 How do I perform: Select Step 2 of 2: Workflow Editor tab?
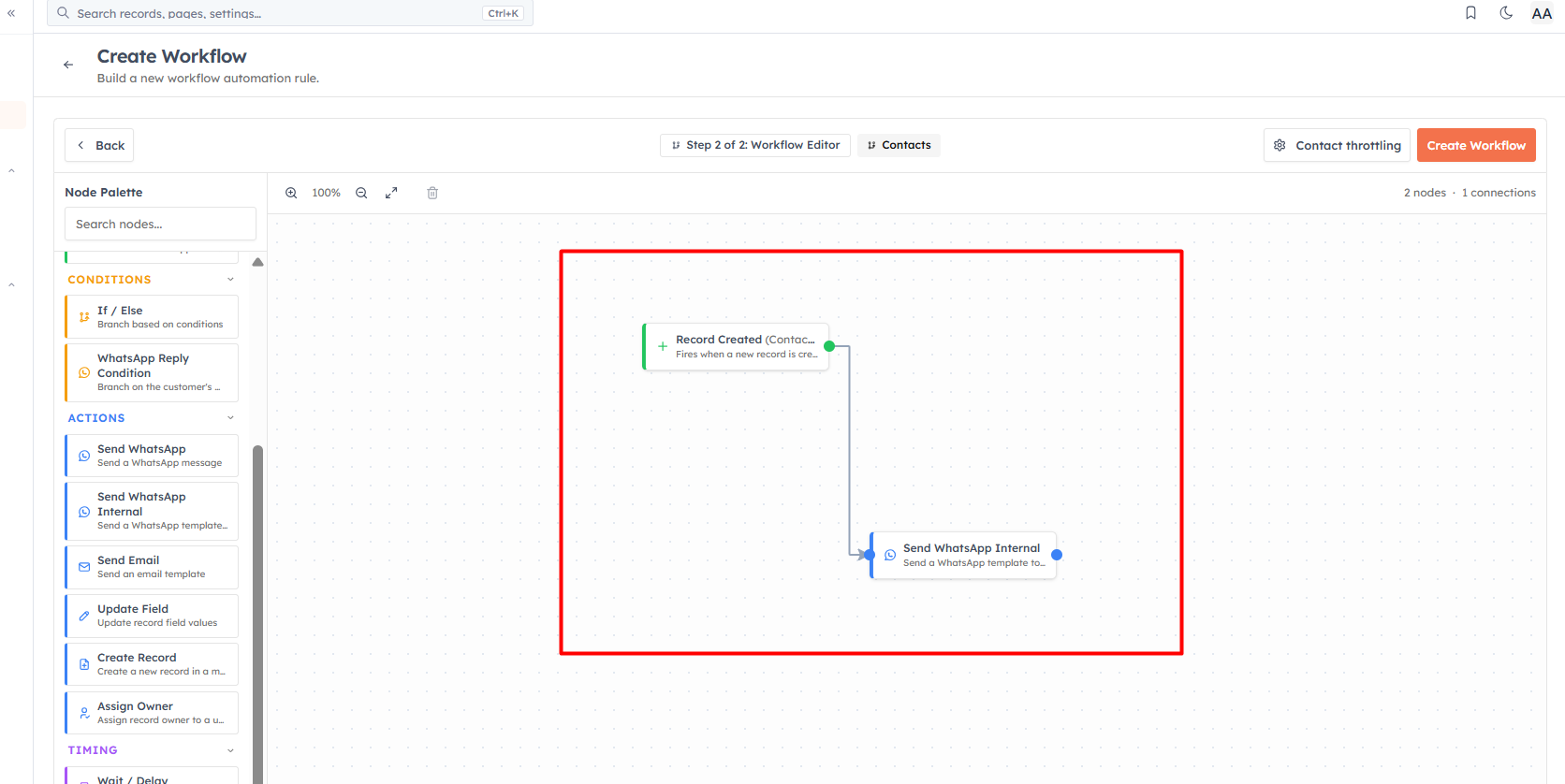click(755, 145)
